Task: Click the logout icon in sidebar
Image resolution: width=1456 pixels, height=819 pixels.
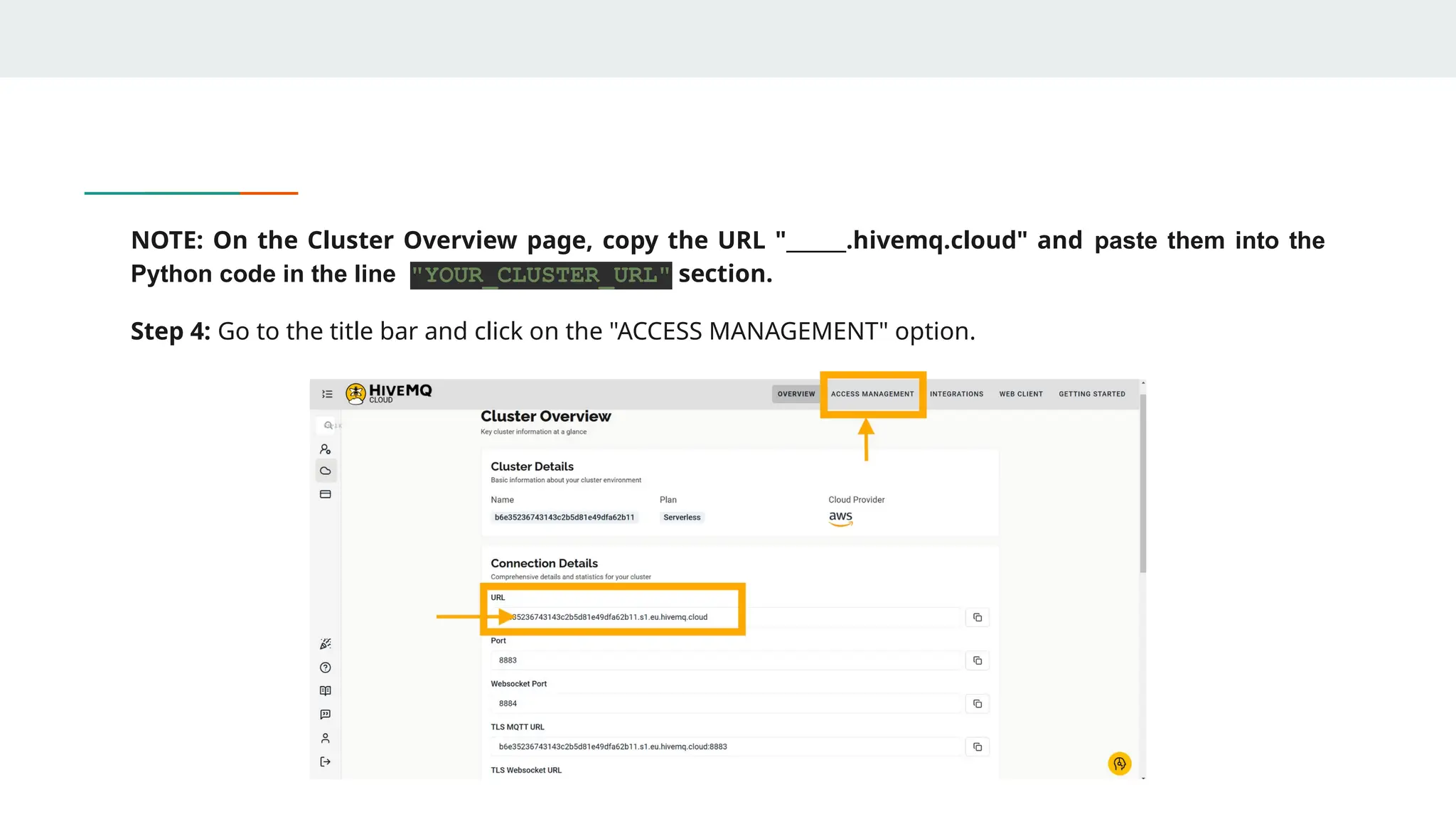Action: tap(326, 761)
